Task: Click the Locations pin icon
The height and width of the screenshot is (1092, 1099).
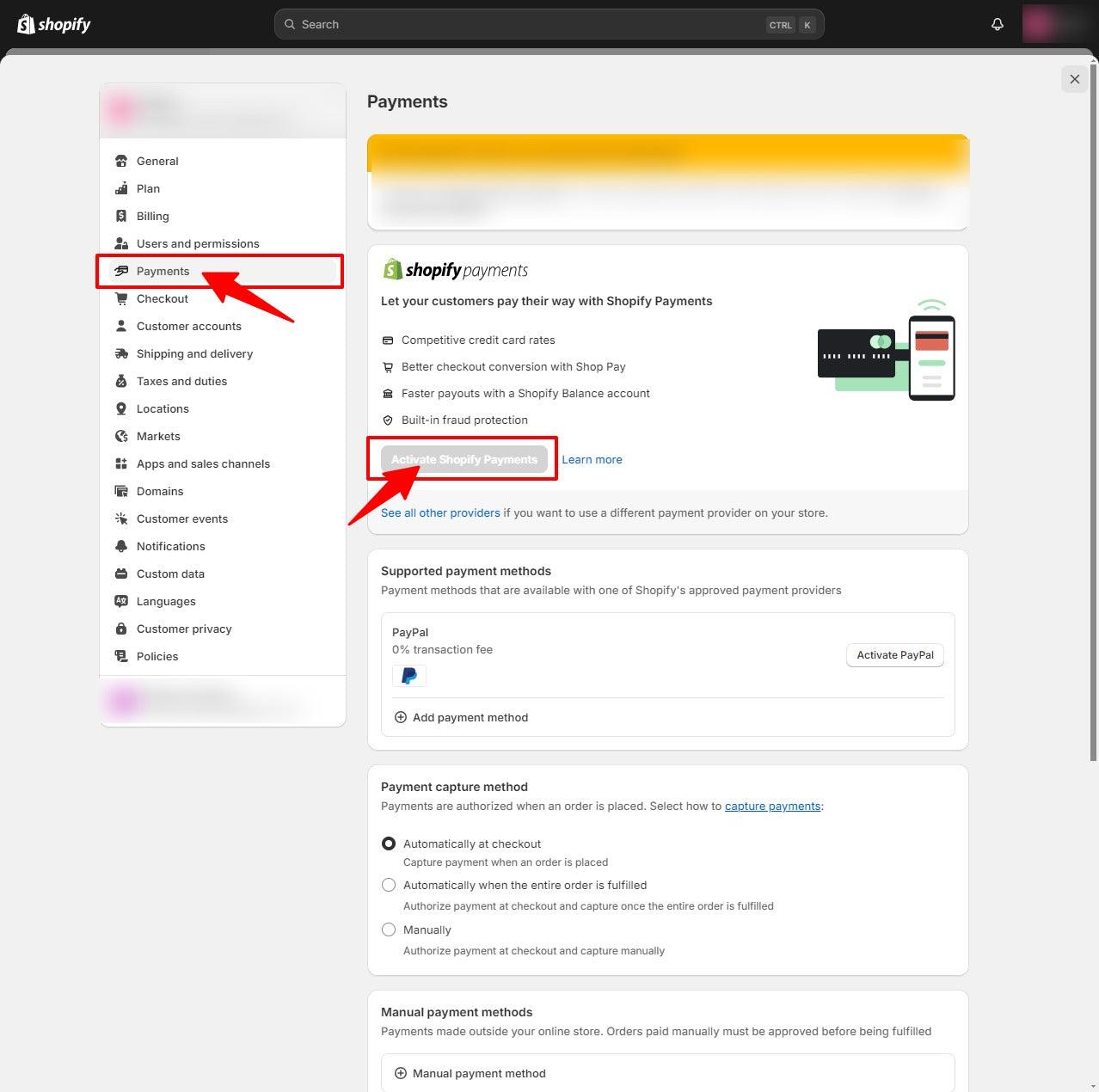Action: [x=121, y=408]
